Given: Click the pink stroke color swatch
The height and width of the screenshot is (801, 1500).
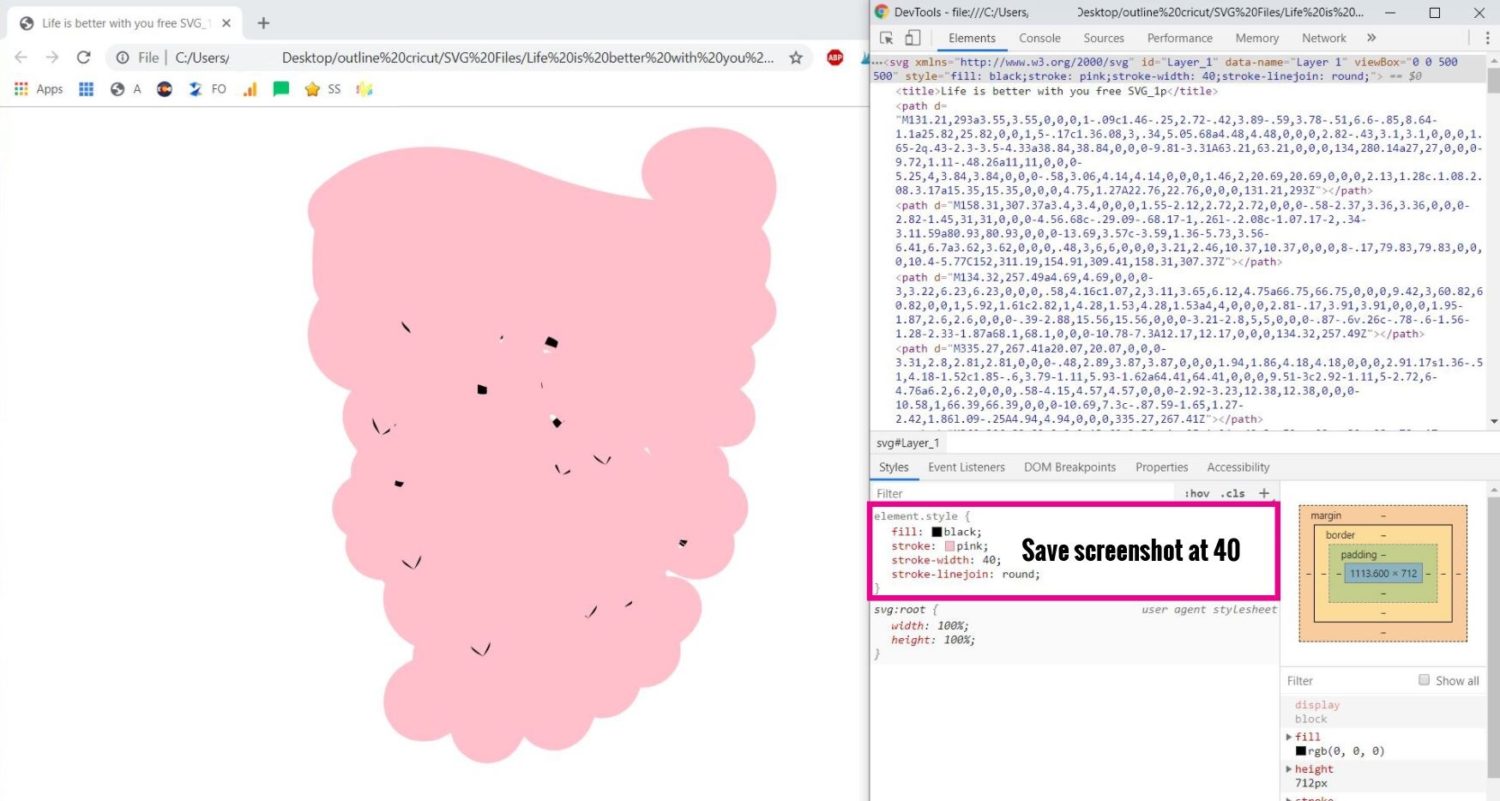Looking at the screenshot, I should (949, 546).
